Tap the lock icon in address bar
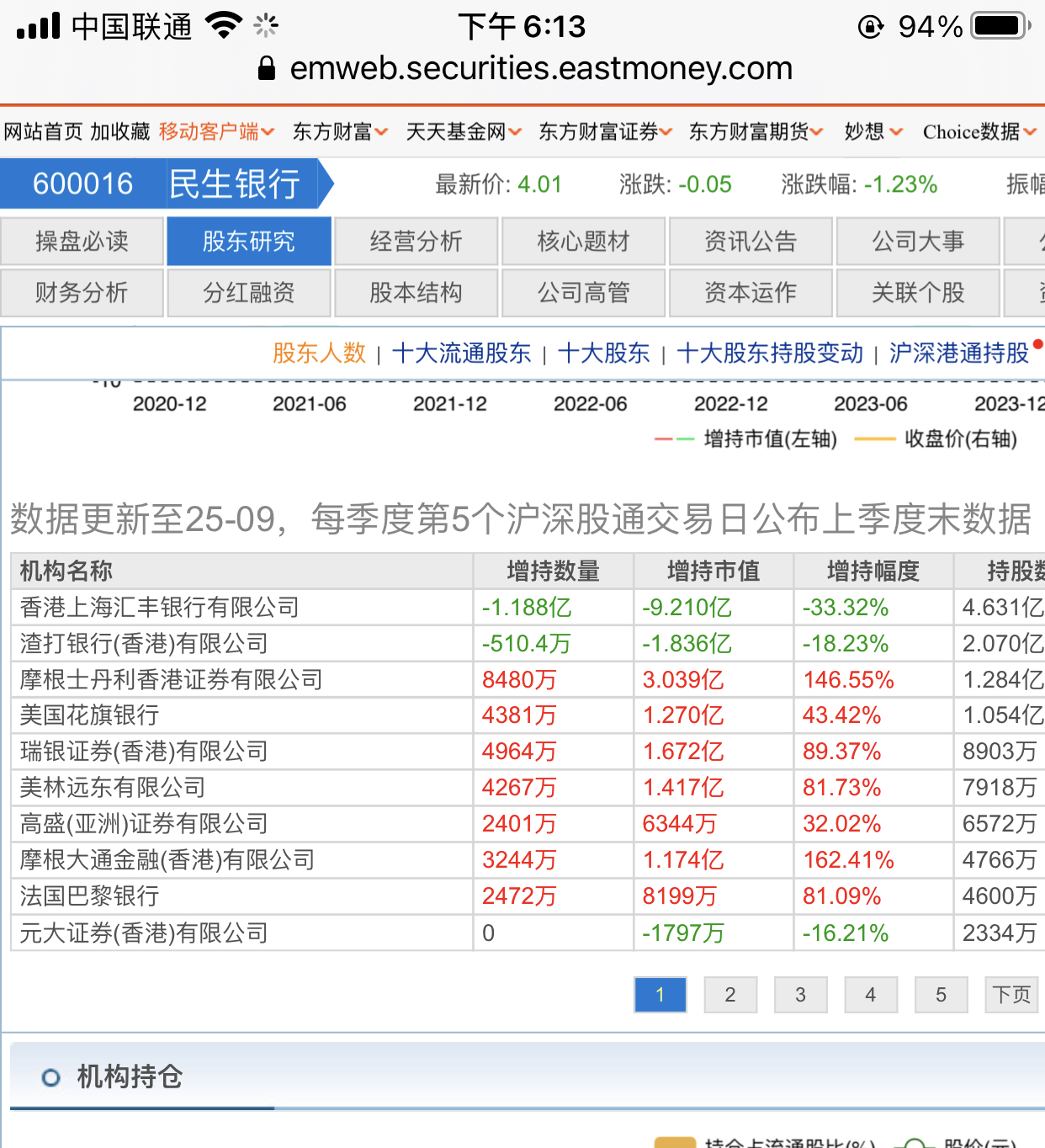Image resolution: width=1045 pixels, height=1148 pixels. coord(267,68)
